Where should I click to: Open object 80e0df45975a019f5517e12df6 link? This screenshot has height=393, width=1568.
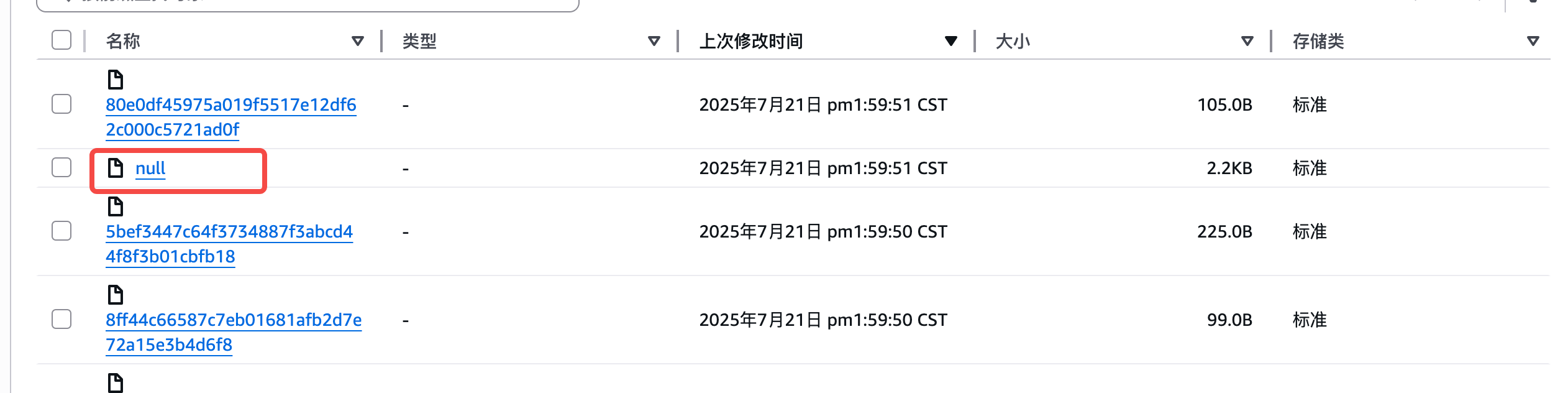click(x=230, y=104)
